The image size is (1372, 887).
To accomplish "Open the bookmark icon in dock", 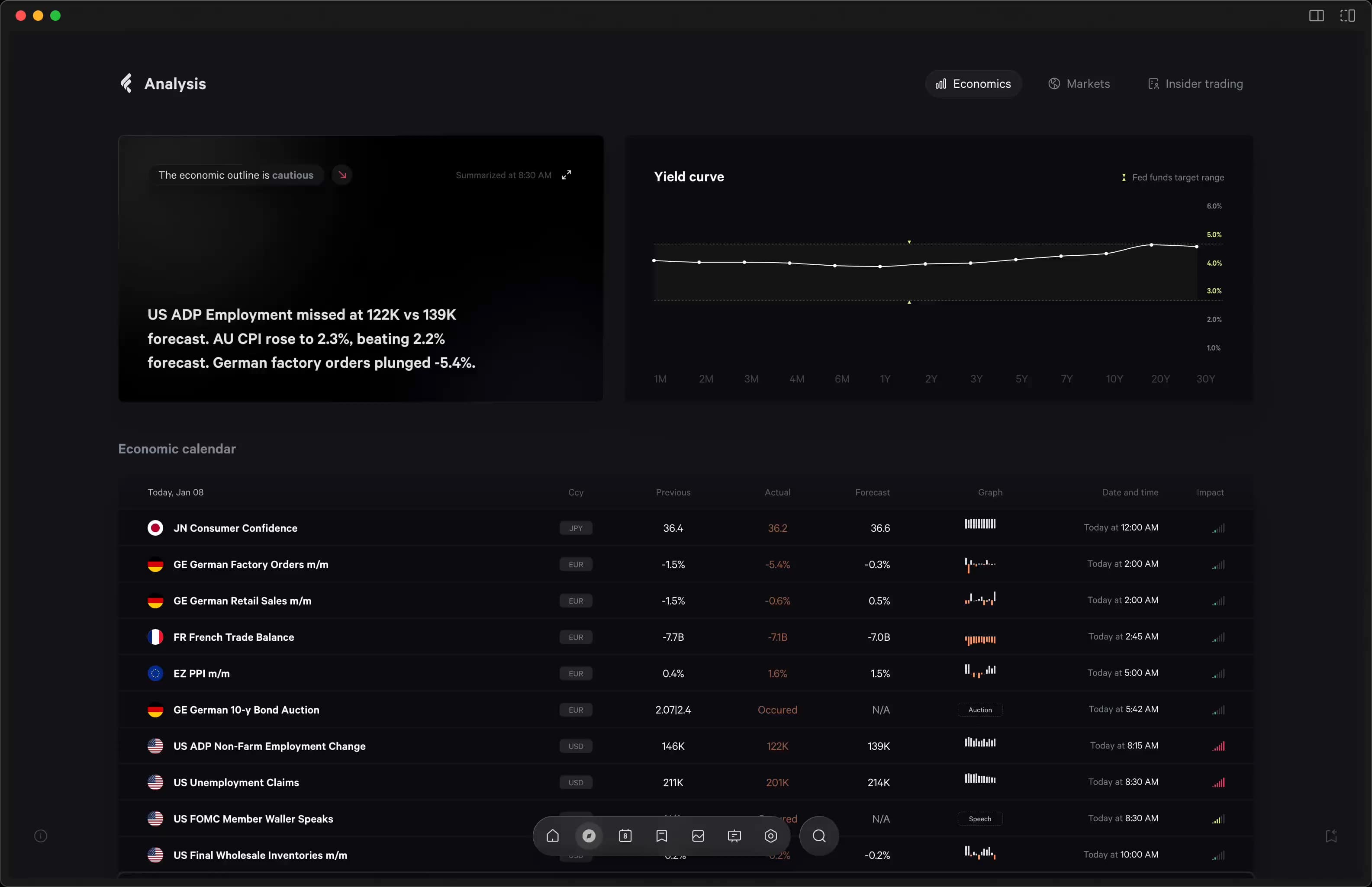I will point(661,836).
